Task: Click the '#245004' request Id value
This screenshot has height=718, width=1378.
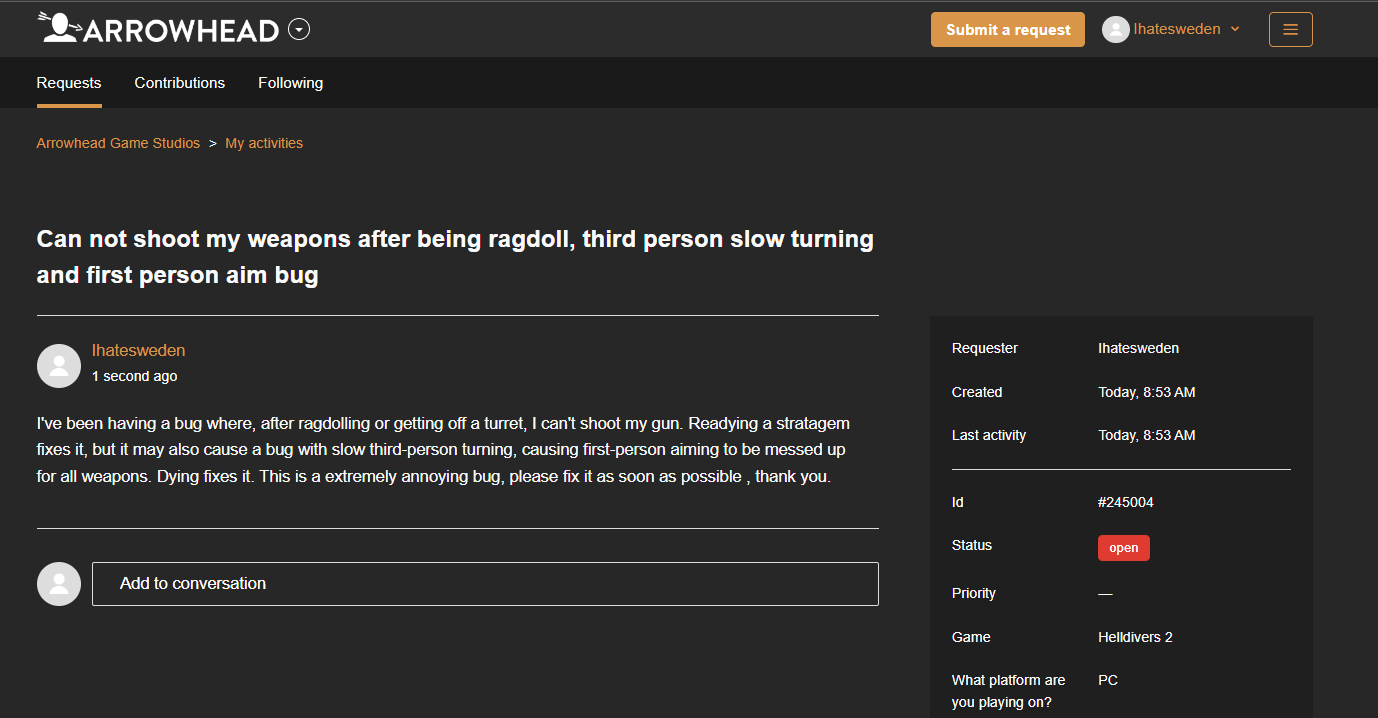Action: click(x=1126, y=502)
